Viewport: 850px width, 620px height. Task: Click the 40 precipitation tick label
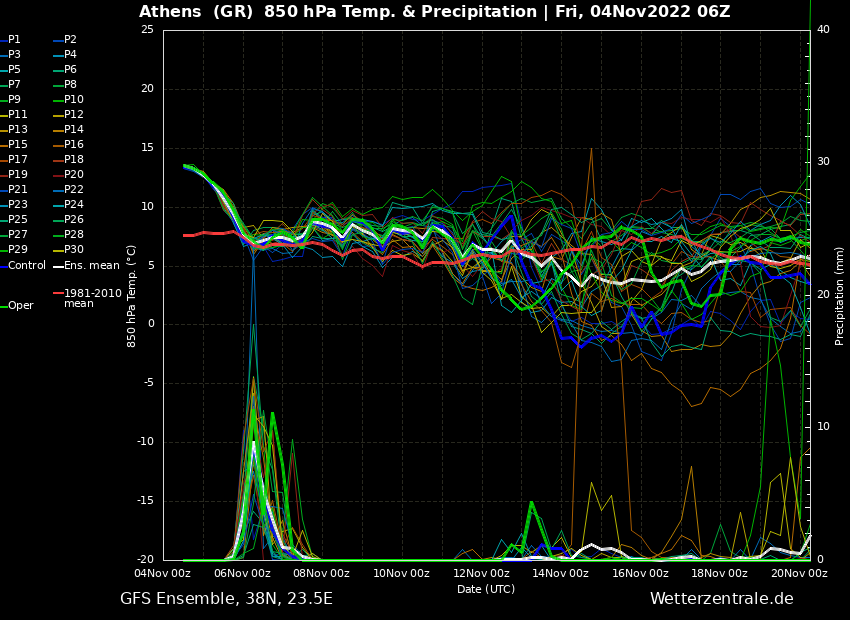(x=823, y=30)
